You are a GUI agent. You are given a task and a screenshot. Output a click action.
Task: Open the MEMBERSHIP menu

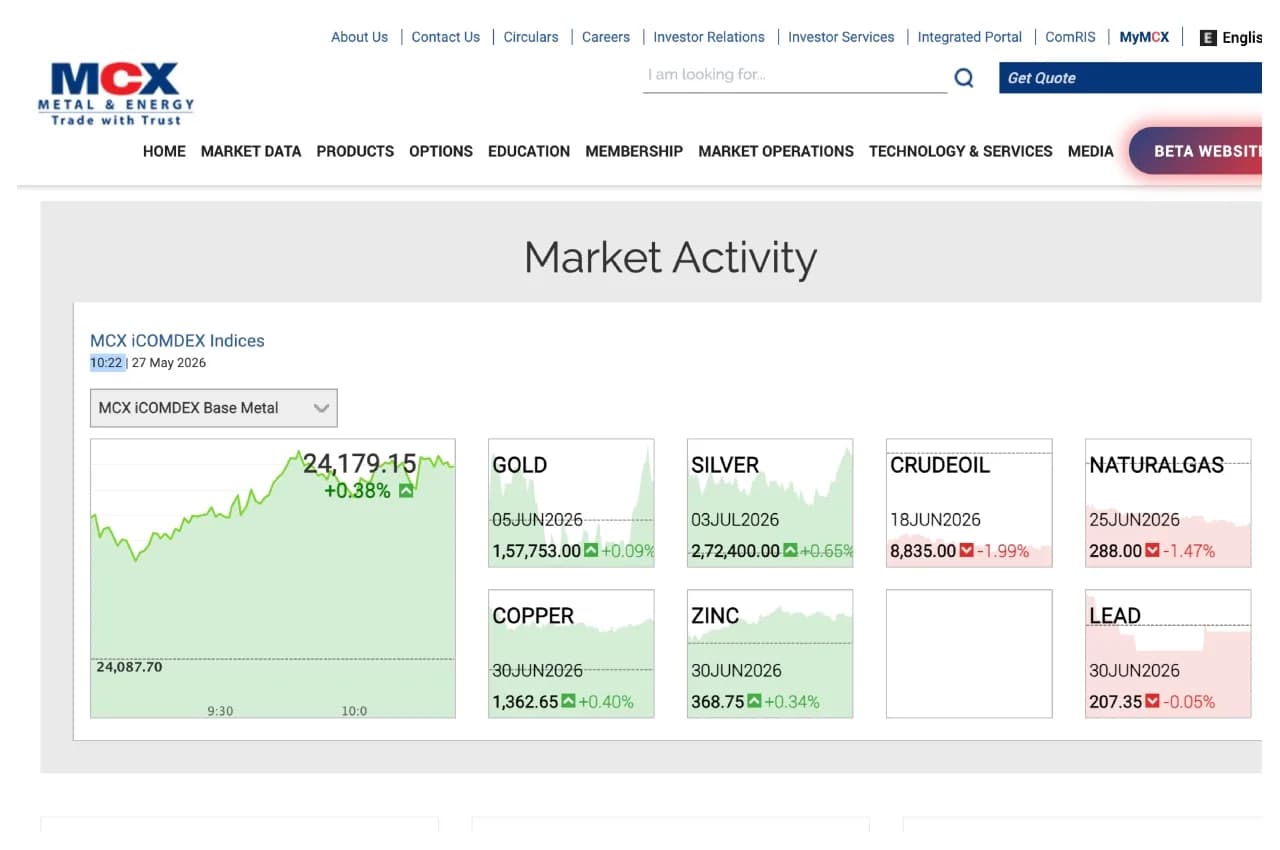(634, 151)
